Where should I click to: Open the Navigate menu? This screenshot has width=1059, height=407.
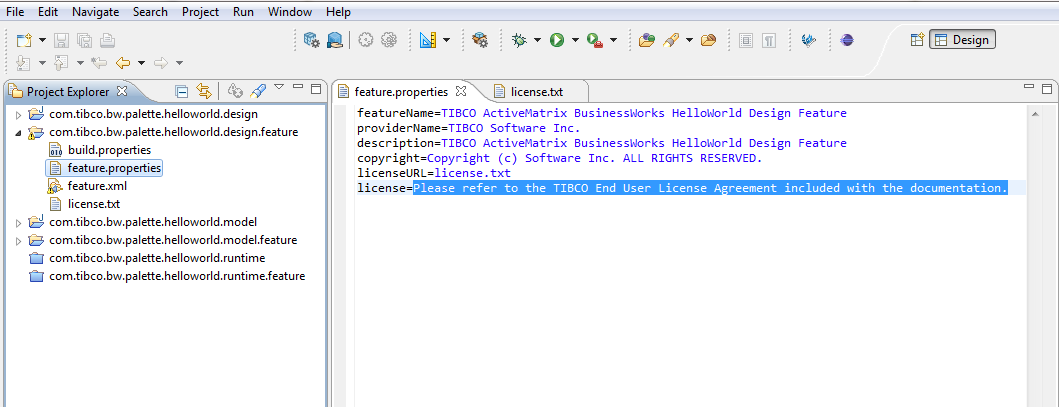95,12
